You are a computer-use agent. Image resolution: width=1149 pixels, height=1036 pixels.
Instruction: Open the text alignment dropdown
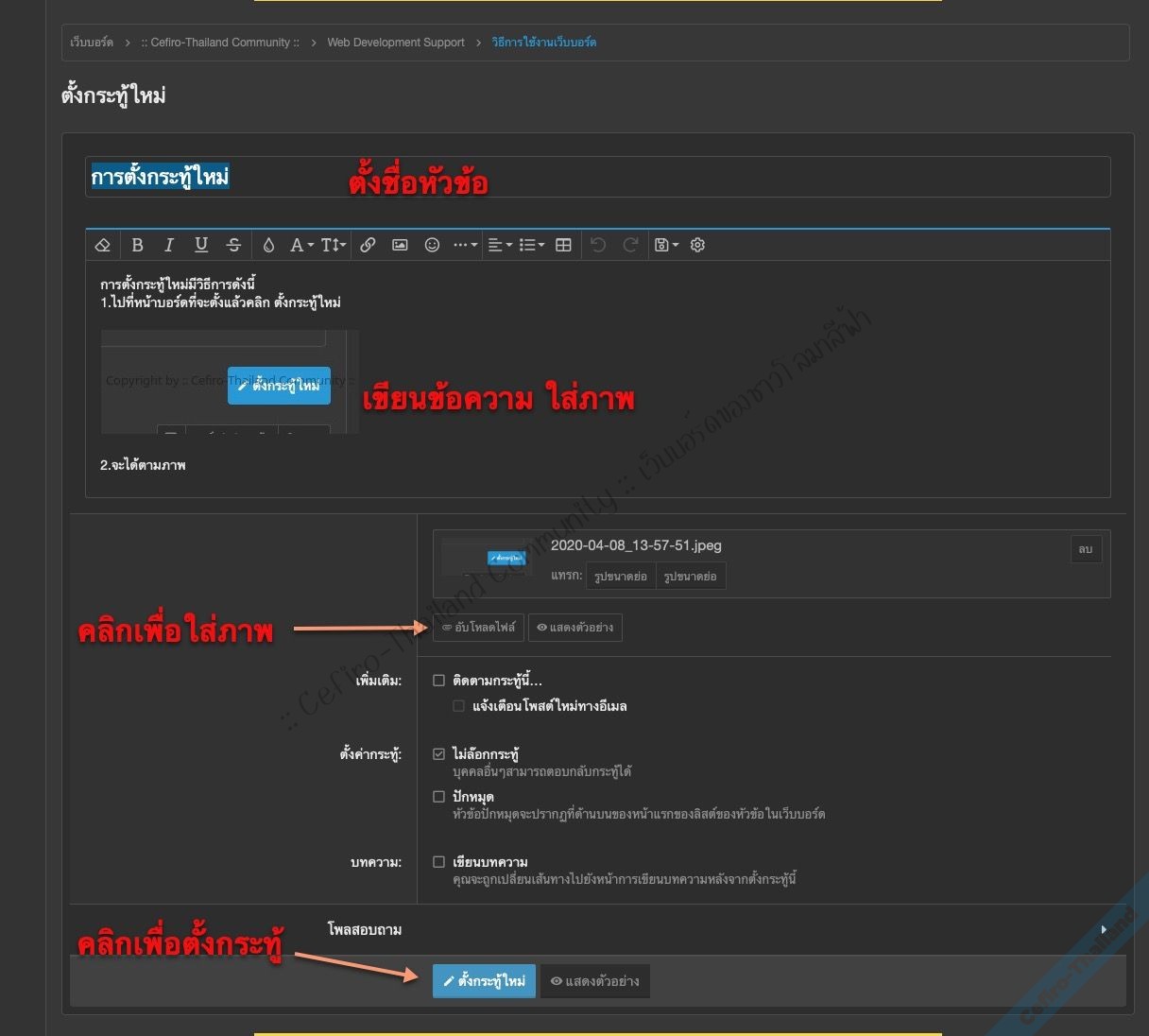(x=499, y=245)
